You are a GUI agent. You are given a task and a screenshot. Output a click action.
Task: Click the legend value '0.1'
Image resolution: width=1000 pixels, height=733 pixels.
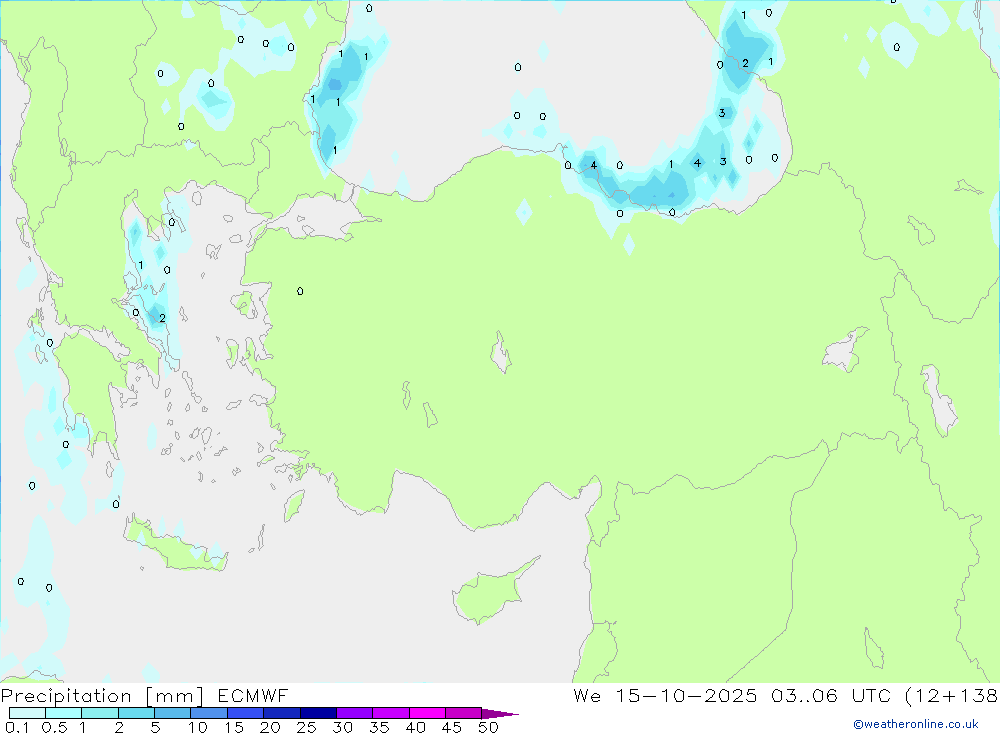(17, 727)
